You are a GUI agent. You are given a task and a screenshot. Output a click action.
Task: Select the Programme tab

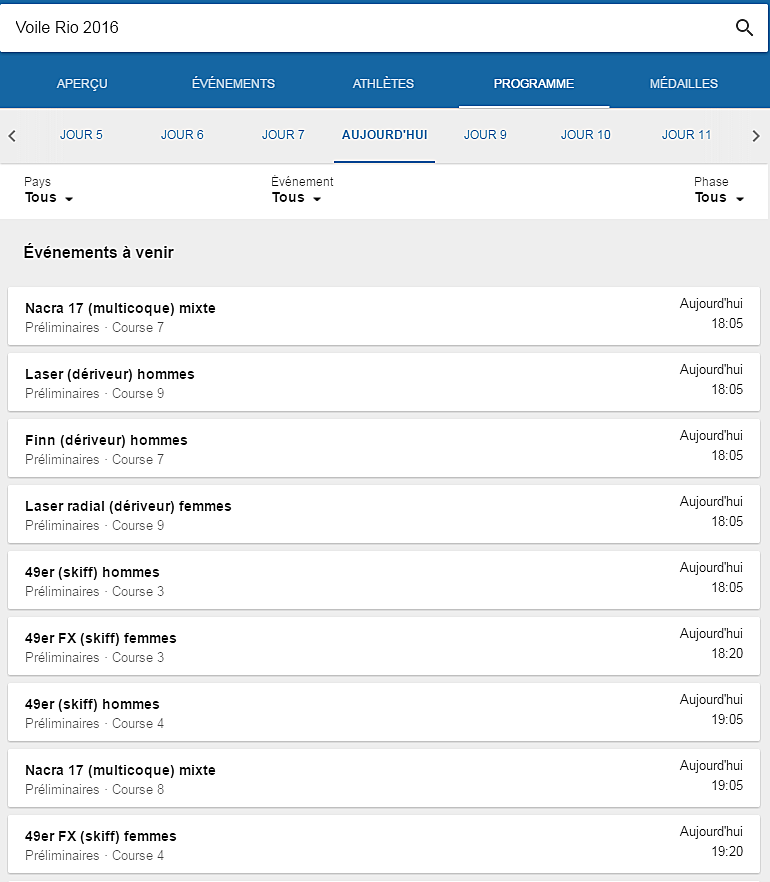click(x=534, y=83)
